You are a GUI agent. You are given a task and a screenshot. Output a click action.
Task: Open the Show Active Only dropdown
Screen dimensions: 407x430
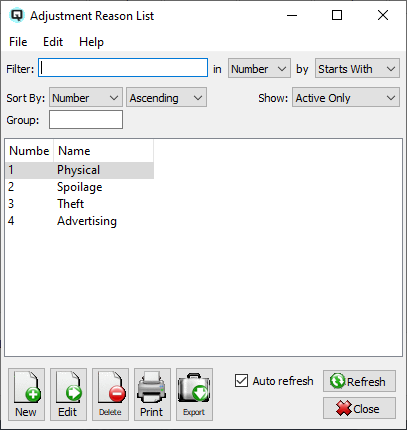[346, 97]
